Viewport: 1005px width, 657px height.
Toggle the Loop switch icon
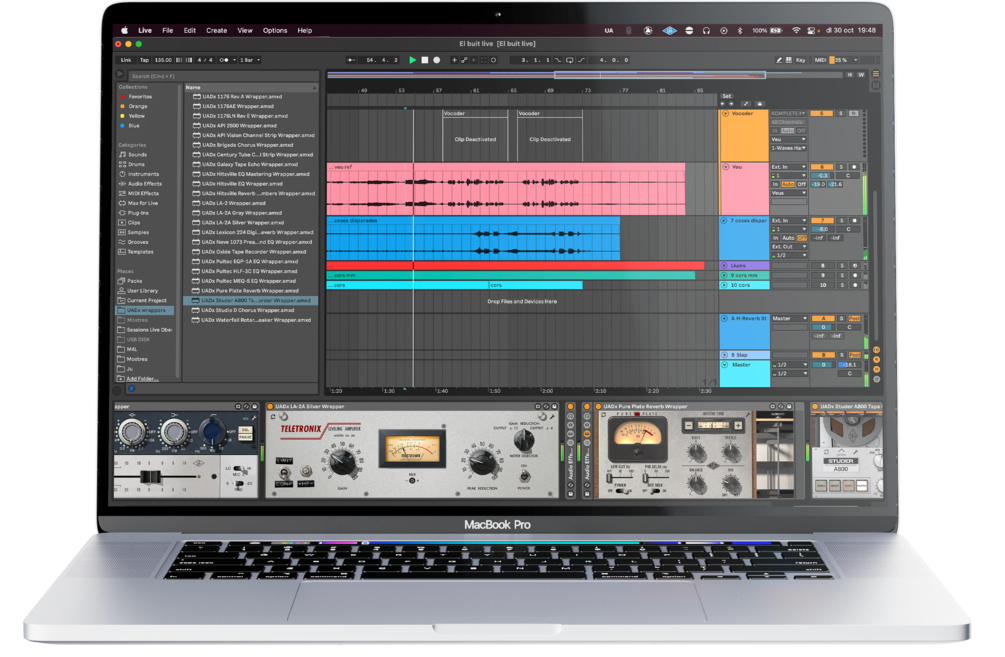[x=569, y=60]
